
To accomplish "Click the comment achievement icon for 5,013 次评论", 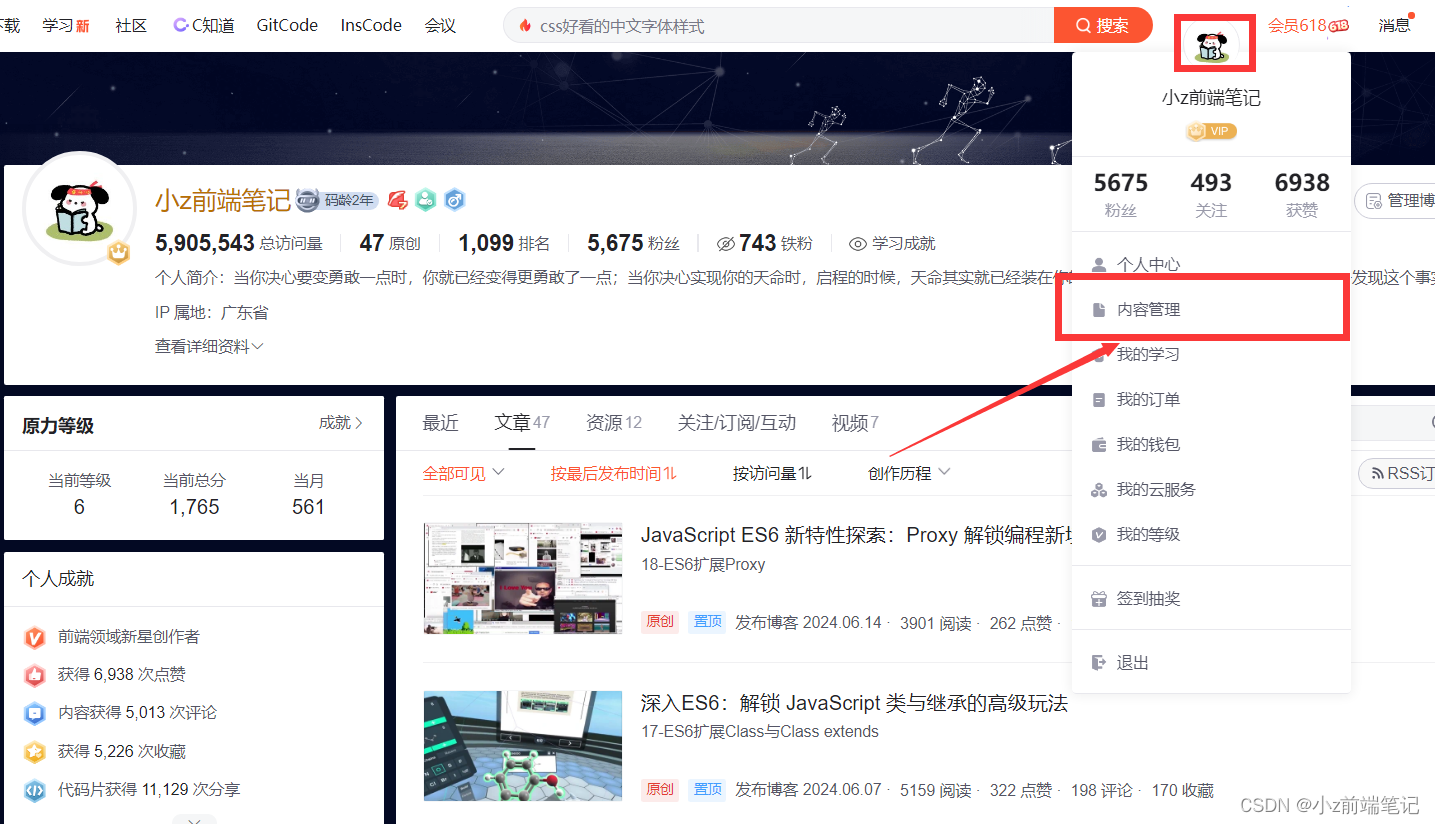I will (35, 713).
